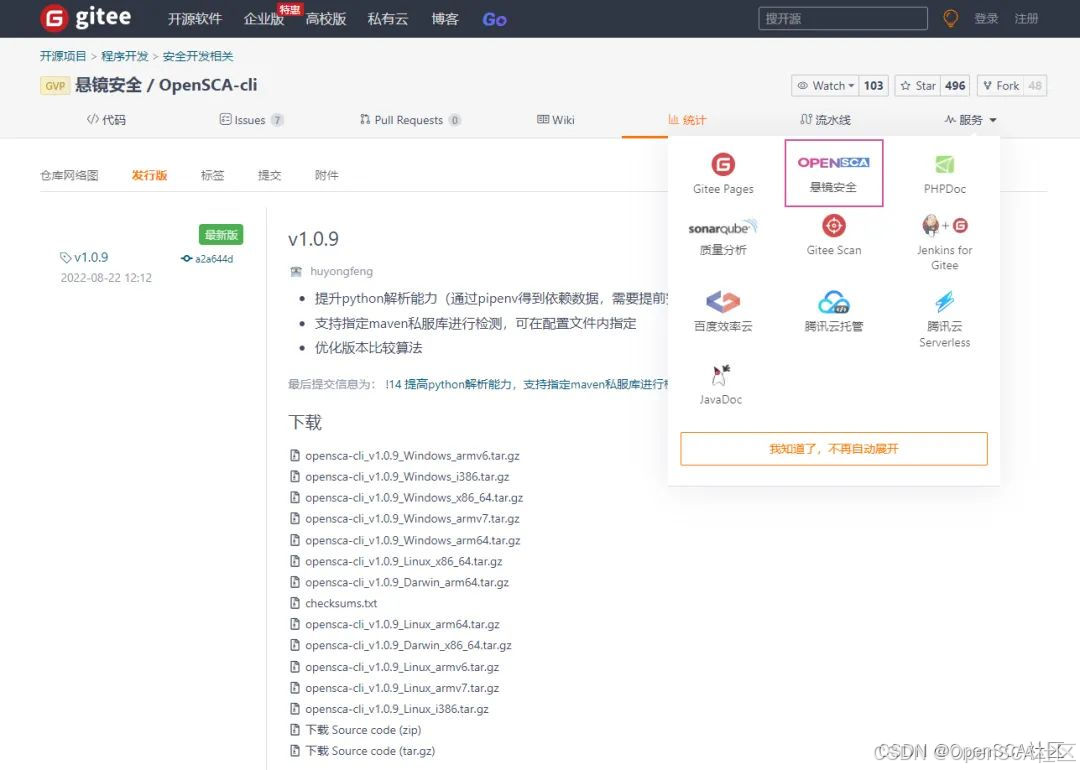Click 私有云 in top navigation
The height and width of the screenshot is (770, 1080).
pos(388,19)
